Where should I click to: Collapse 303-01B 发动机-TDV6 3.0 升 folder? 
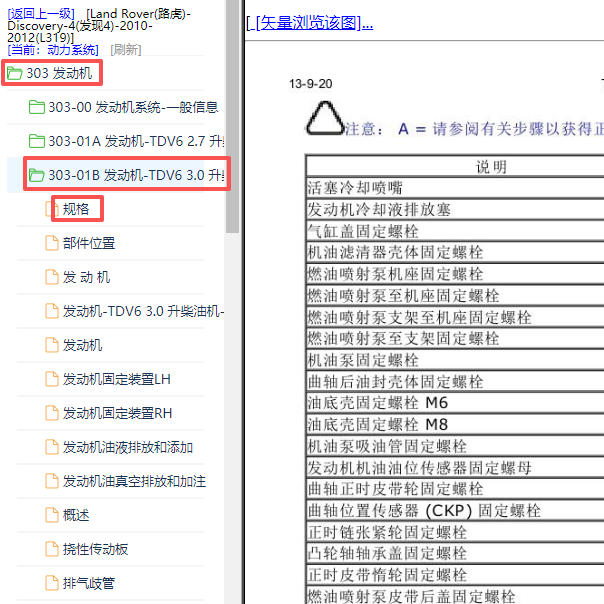(136, 175)
